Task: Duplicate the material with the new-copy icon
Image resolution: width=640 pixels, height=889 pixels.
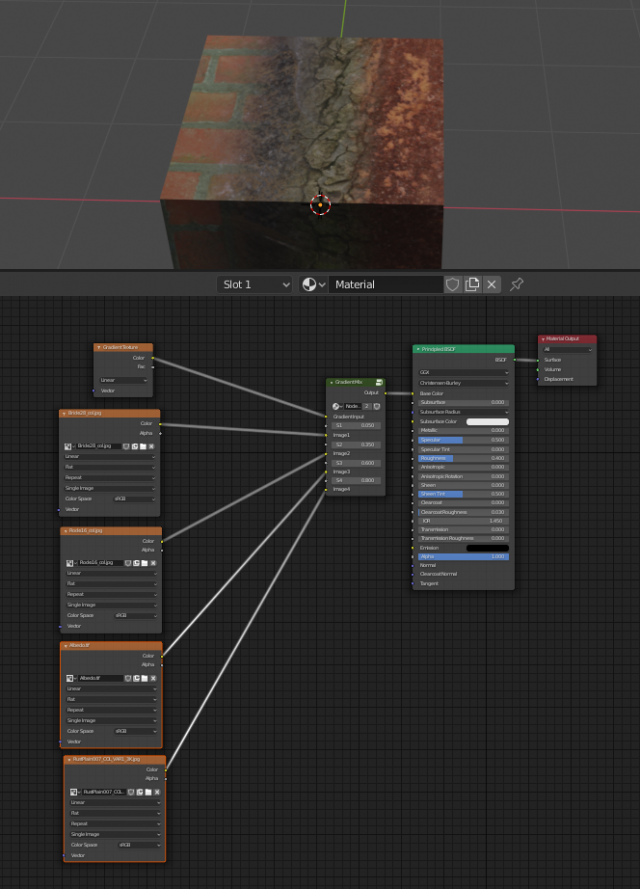Action: 472,284
